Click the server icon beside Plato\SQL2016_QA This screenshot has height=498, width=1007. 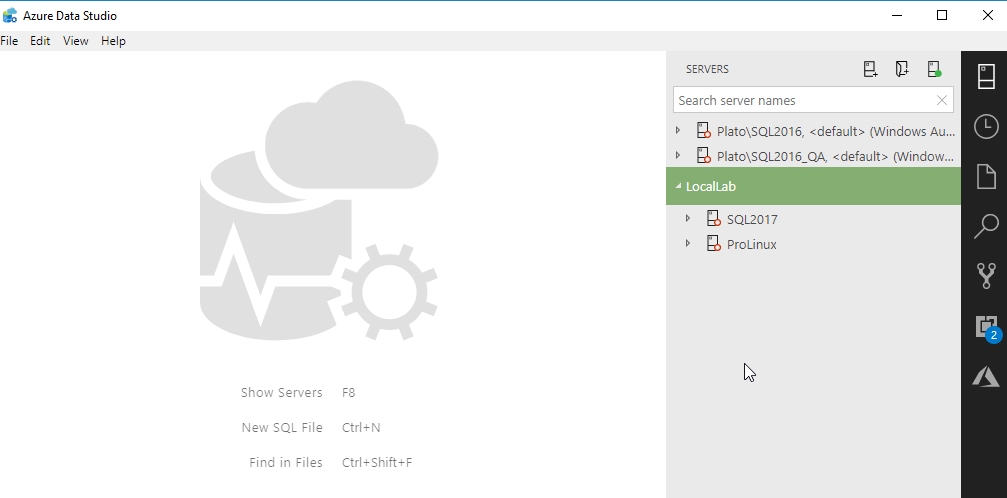[704, 156]
